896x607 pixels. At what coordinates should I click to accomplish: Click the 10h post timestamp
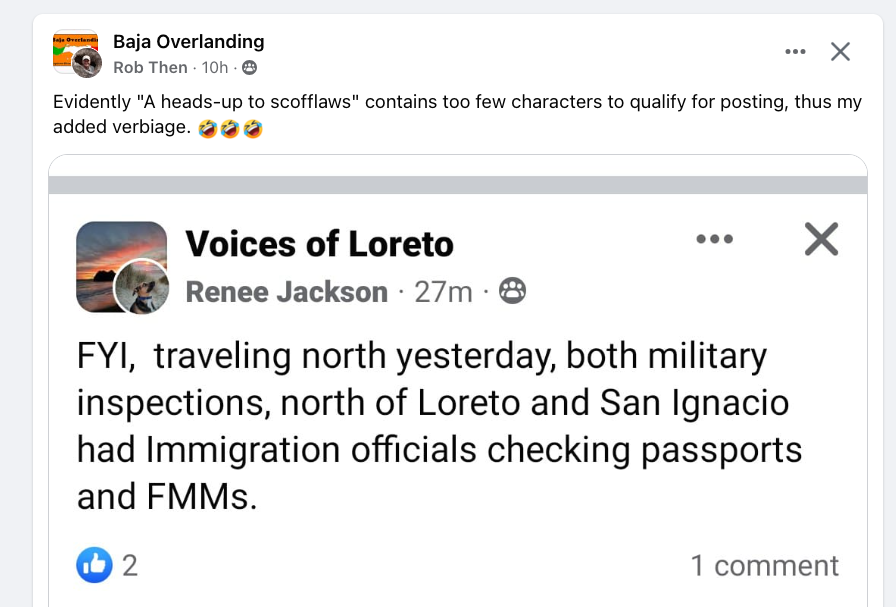click(x=215, y=67)
